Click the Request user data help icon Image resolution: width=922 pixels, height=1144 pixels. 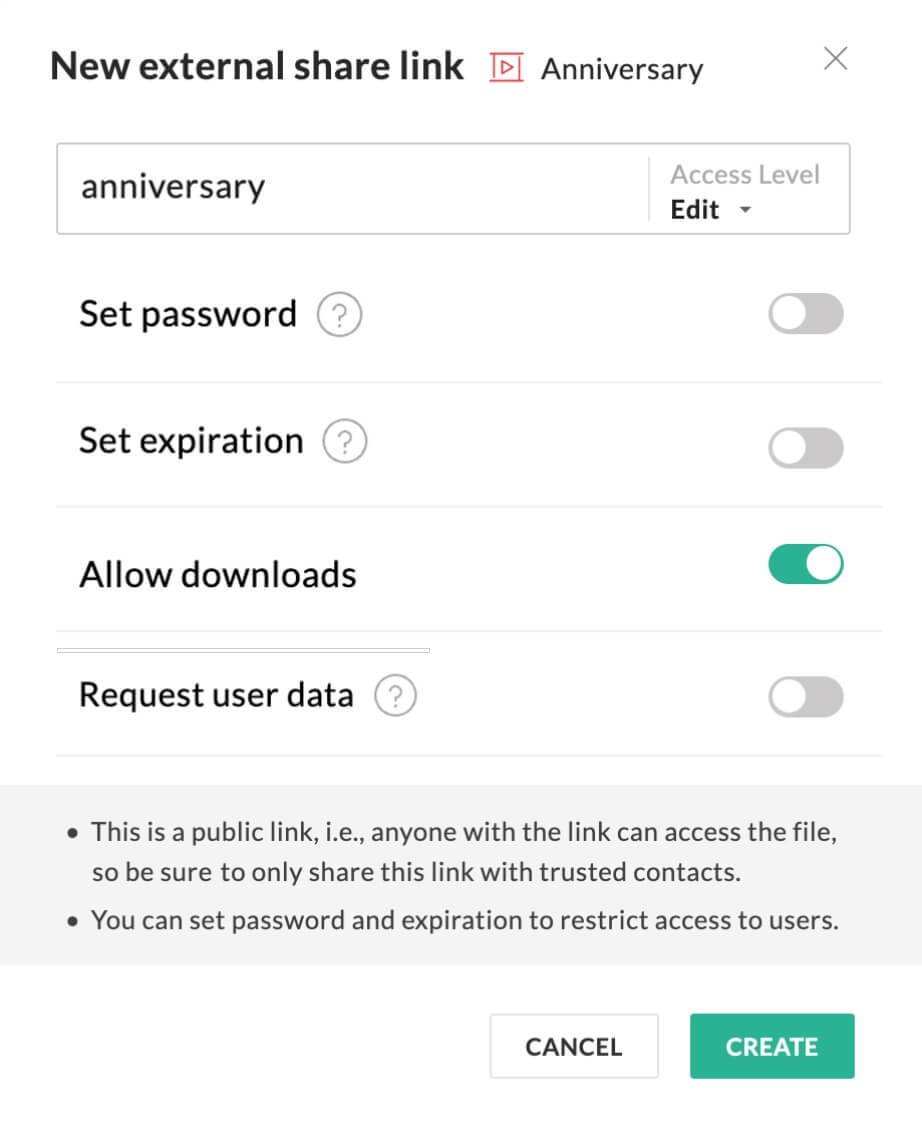point(395,695)
